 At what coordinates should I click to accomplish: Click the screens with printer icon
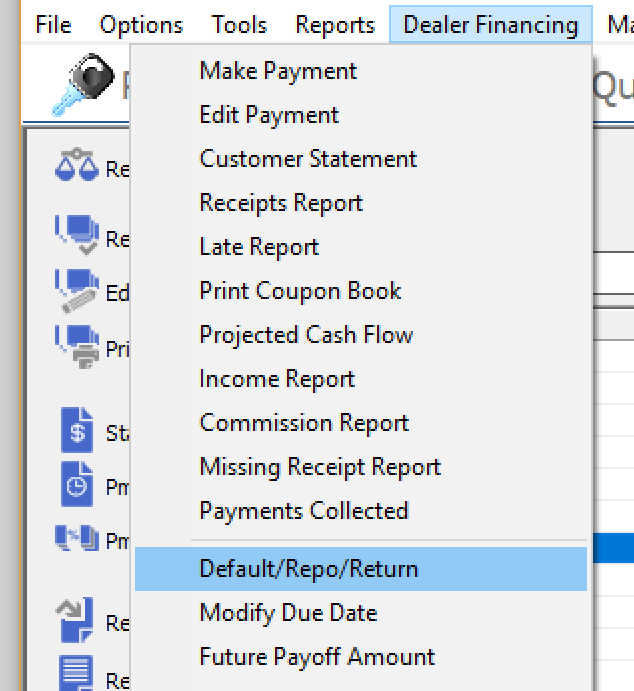pos(76,349)
